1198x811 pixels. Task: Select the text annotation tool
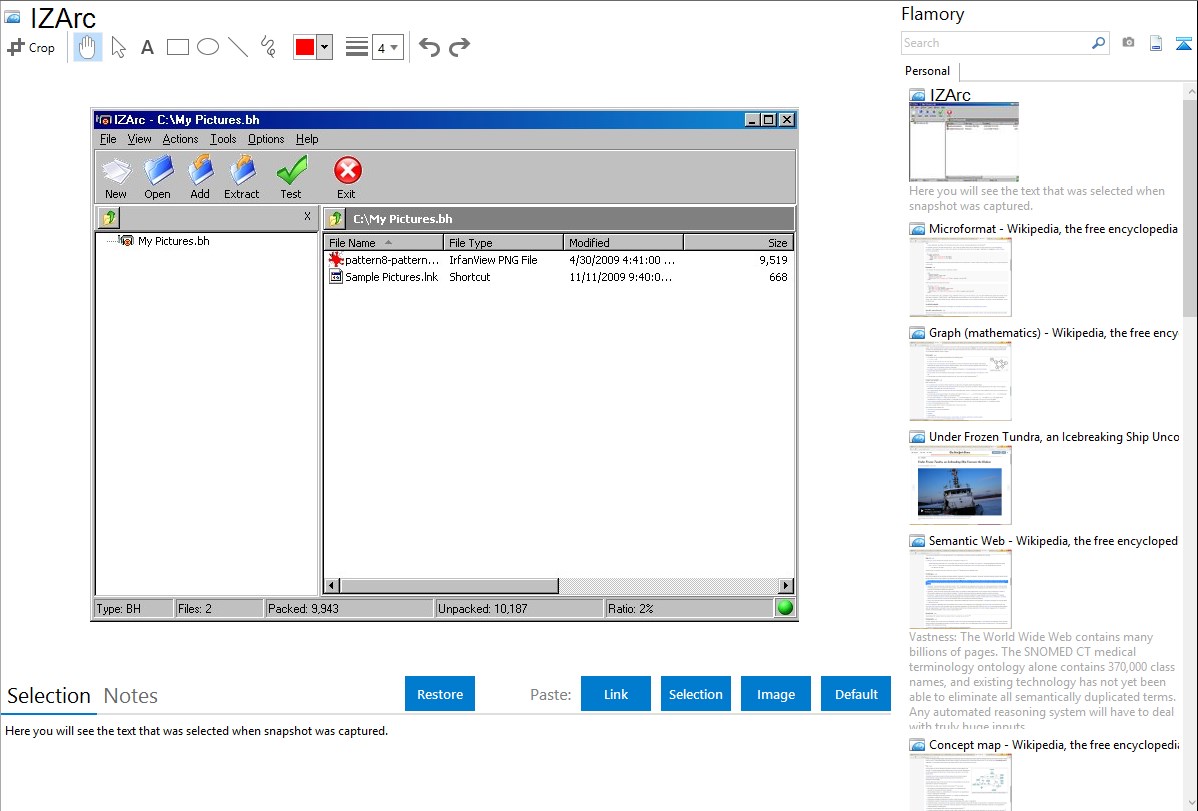(x=147, y=47)
